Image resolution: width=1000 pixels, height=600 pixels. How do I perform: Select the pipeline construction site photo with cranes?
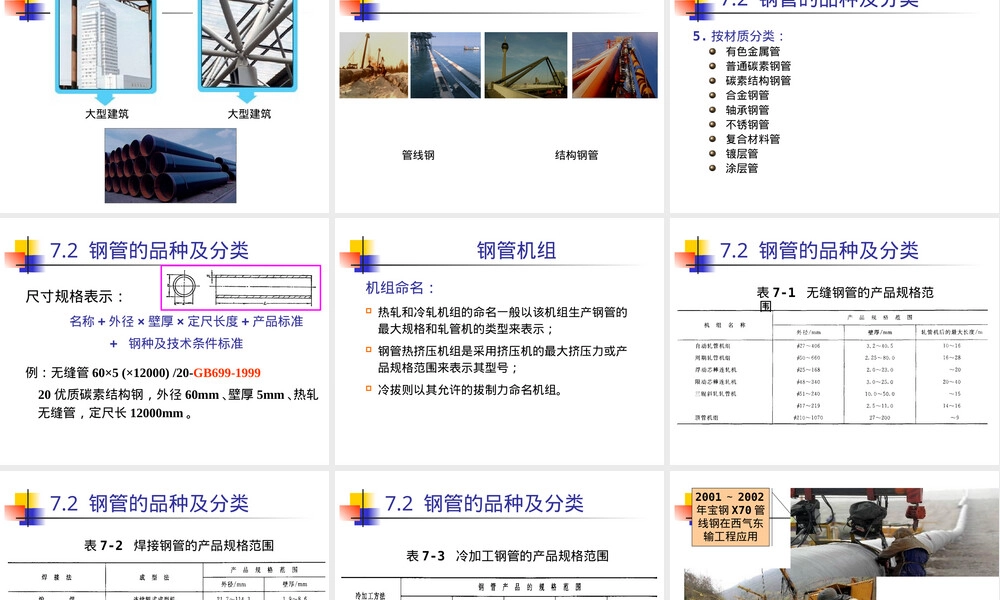point(374,65)
